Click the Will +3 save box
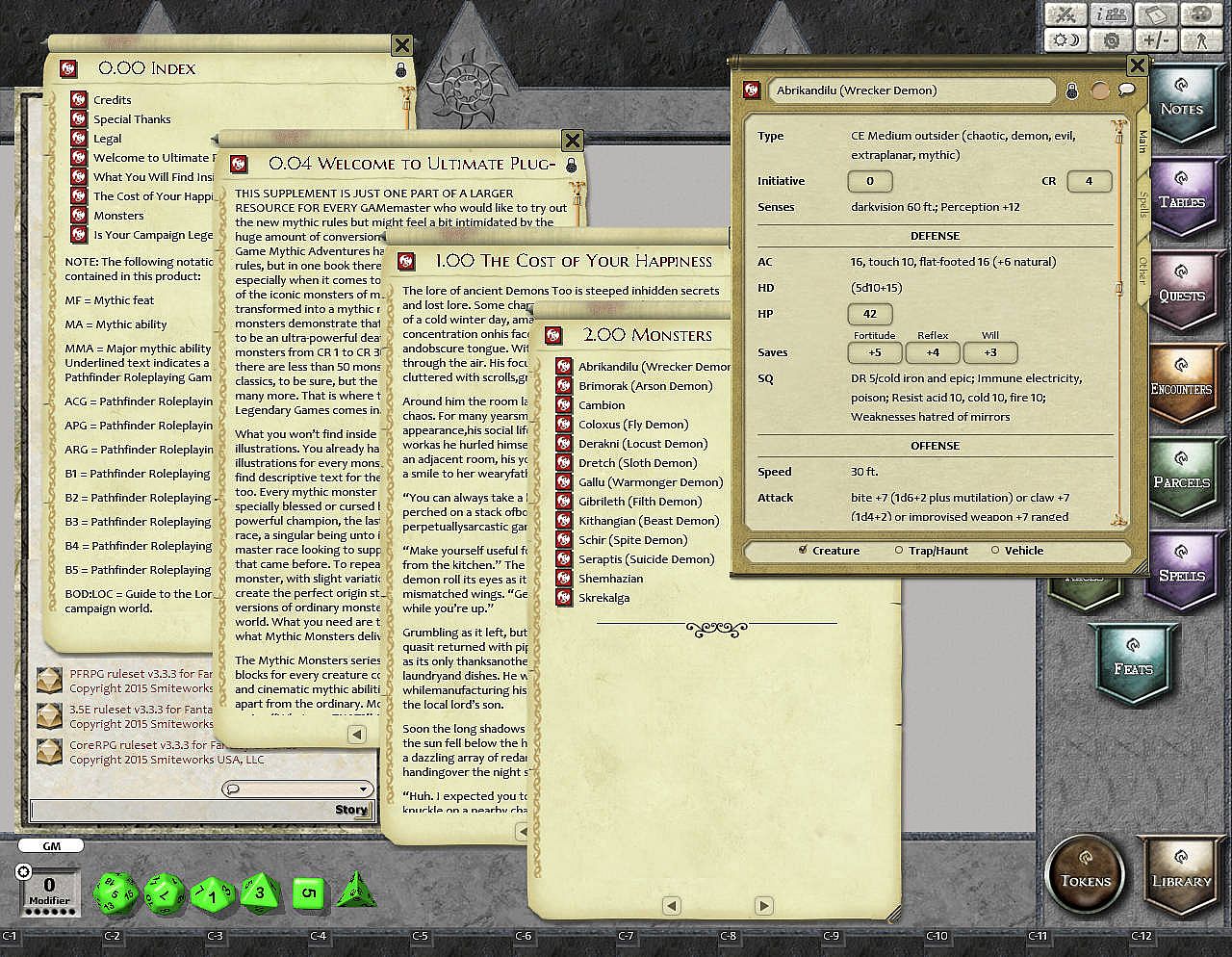 pos(990,352)
